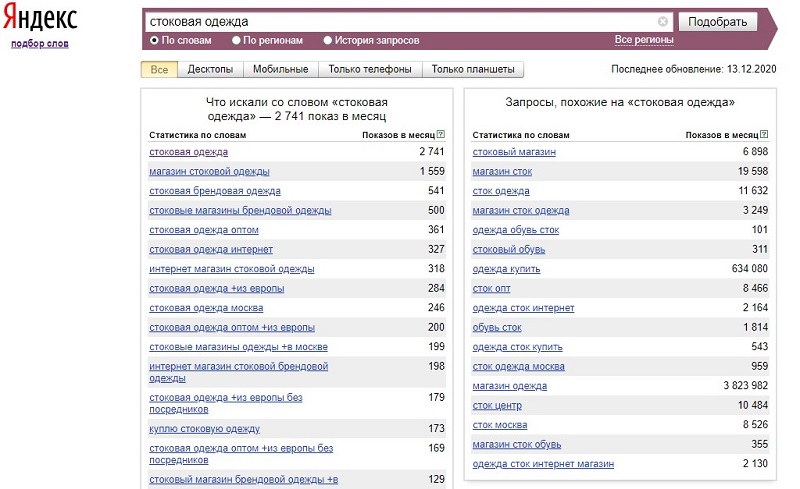Open the магазин сток link

pyautogui.click(x=502, y=172)
